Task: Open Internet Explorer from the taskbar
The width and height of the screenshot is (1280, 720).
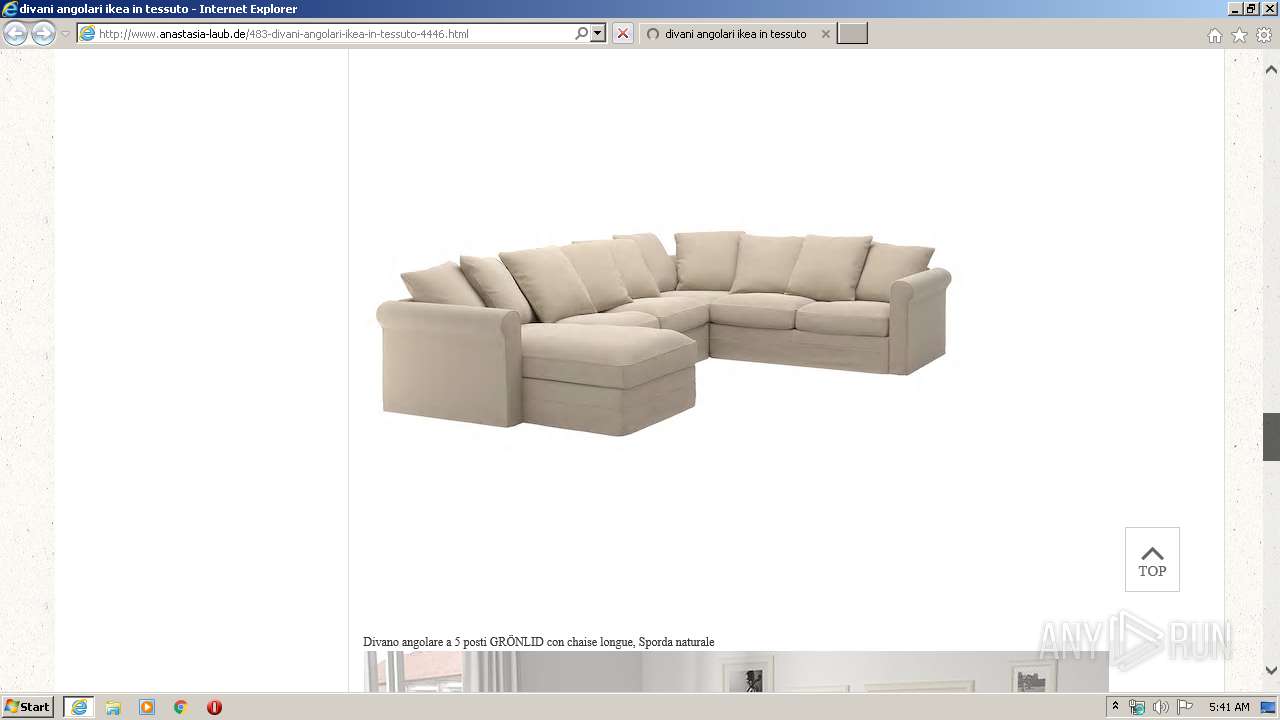Action: click(x=79, y=707)
